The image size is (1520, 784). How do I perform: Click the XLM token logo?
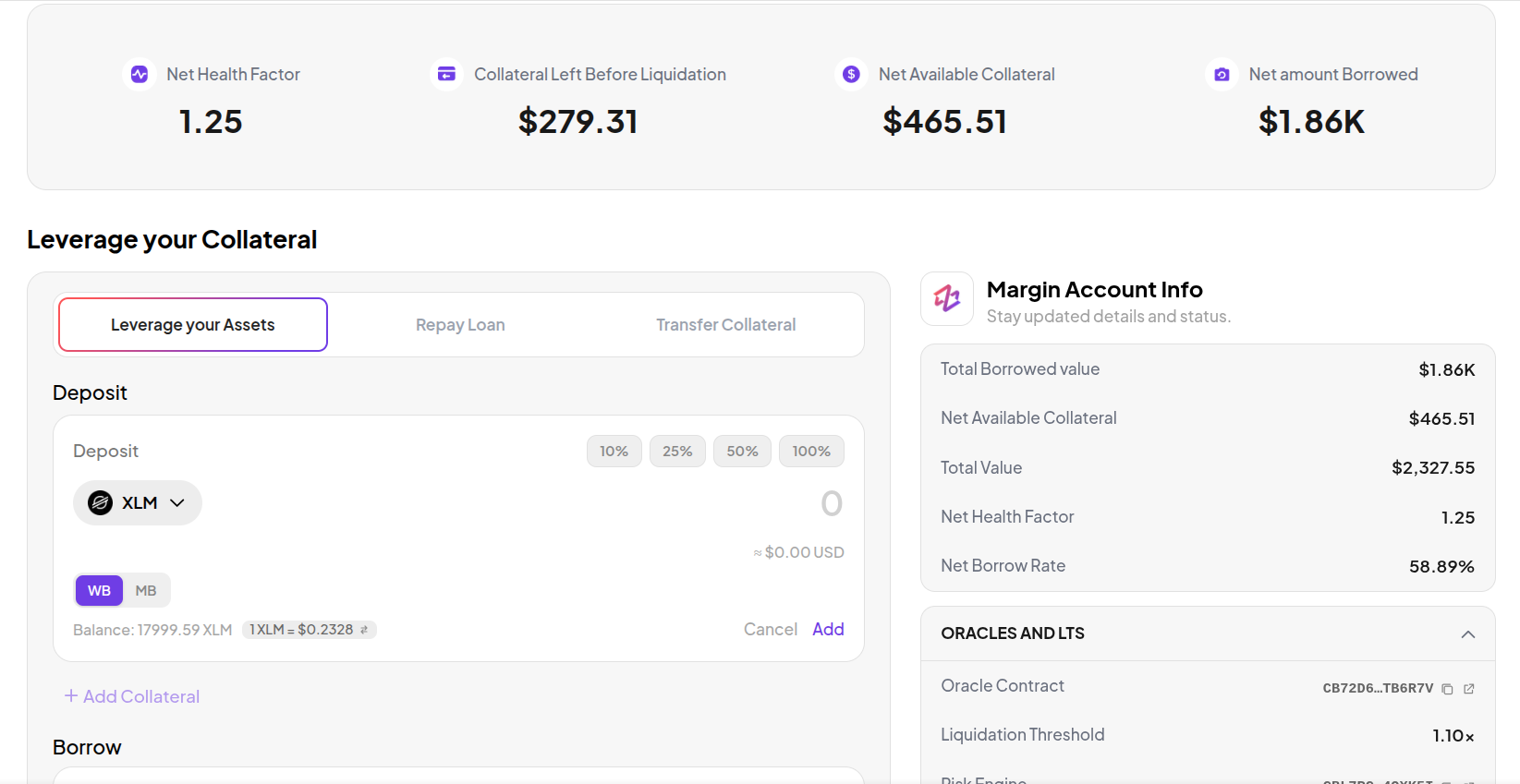click(x=100, y=503)
